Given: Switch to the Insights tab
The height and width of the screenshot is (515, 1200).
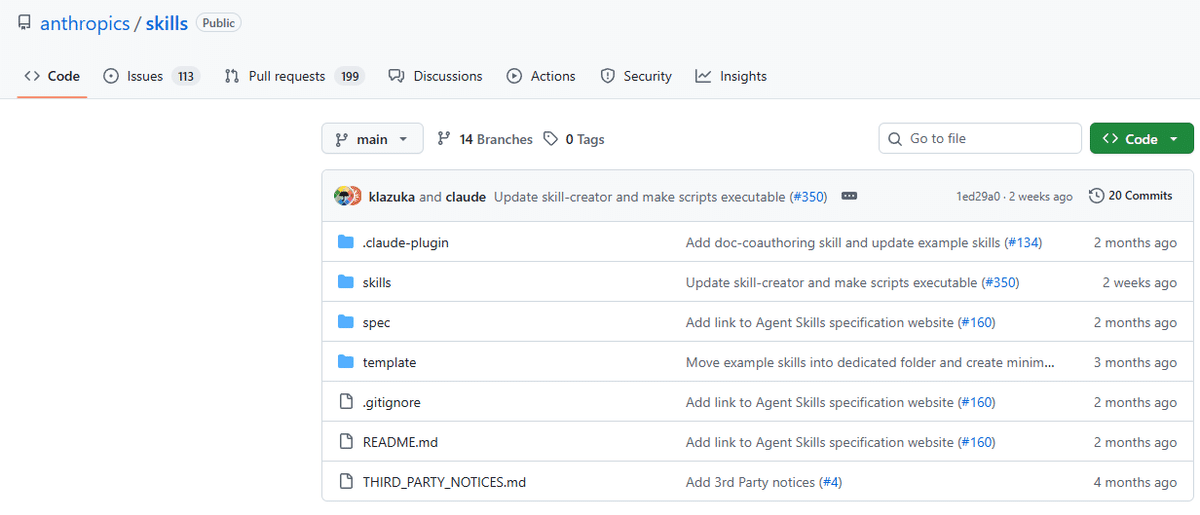Looking at the screenshot, I should pos(731,76).
